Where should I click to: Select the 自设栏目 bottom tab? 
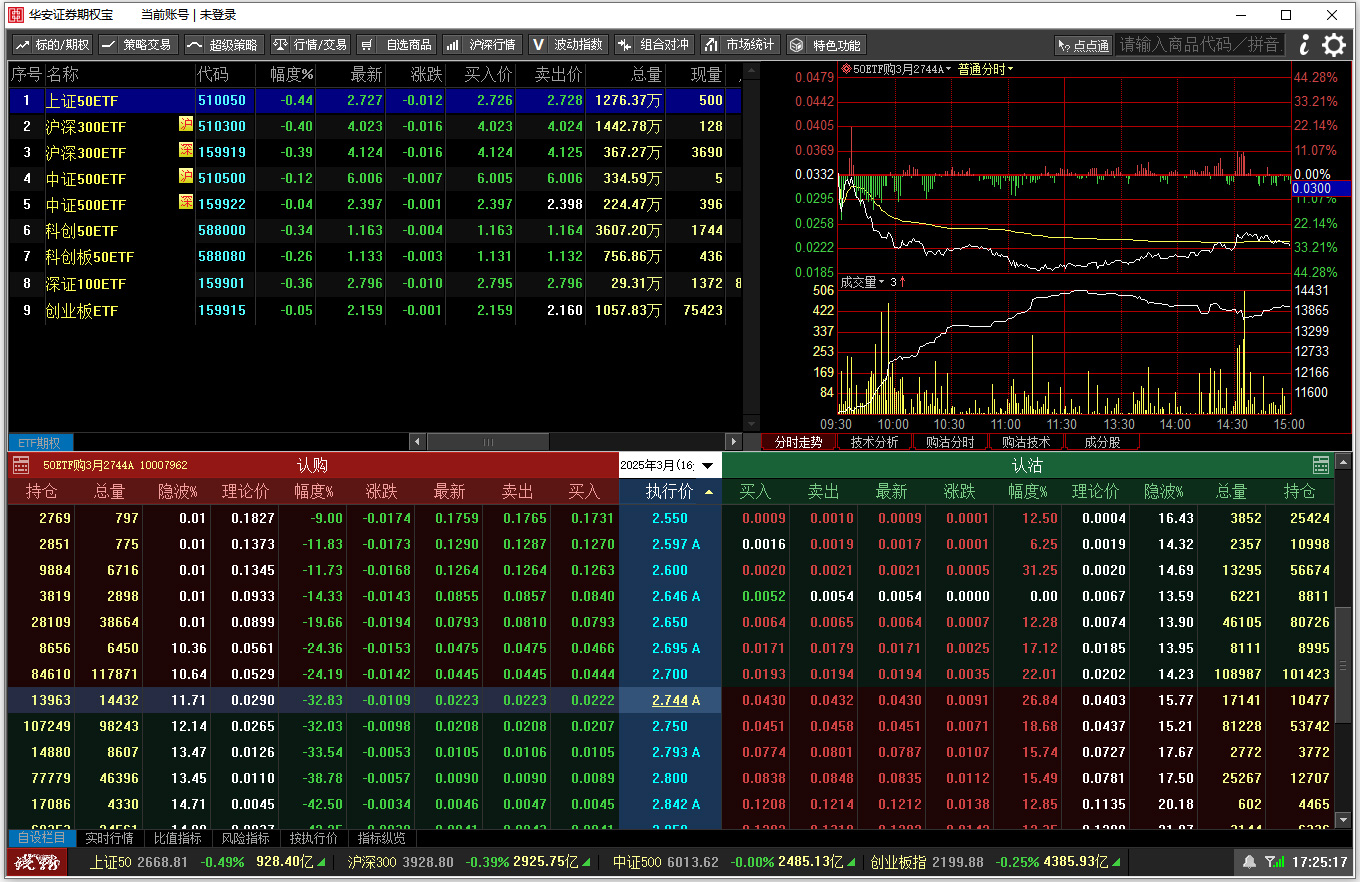point(42,838)
